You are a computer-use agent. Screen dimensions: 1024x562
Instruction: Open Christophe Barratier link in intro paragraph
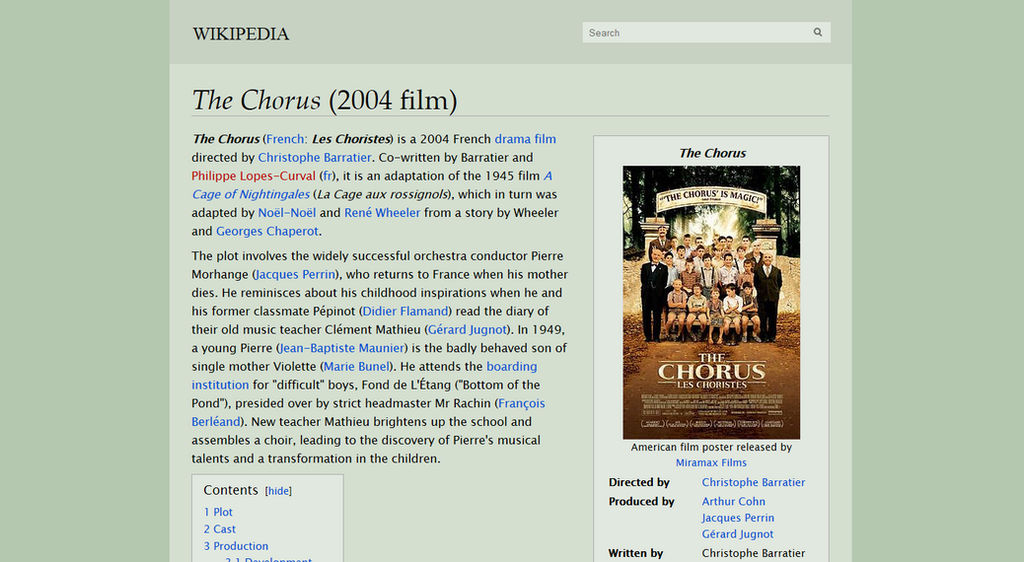point(314,157)
